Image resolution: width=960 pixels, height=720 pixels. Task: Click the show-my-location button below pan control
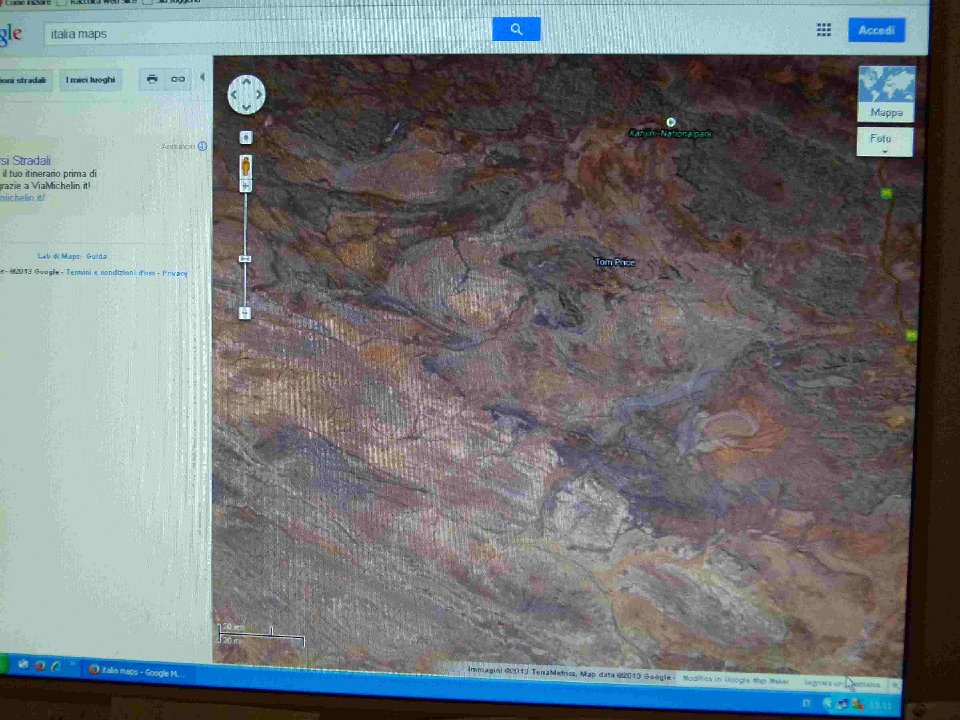click(x=246, y=137)
